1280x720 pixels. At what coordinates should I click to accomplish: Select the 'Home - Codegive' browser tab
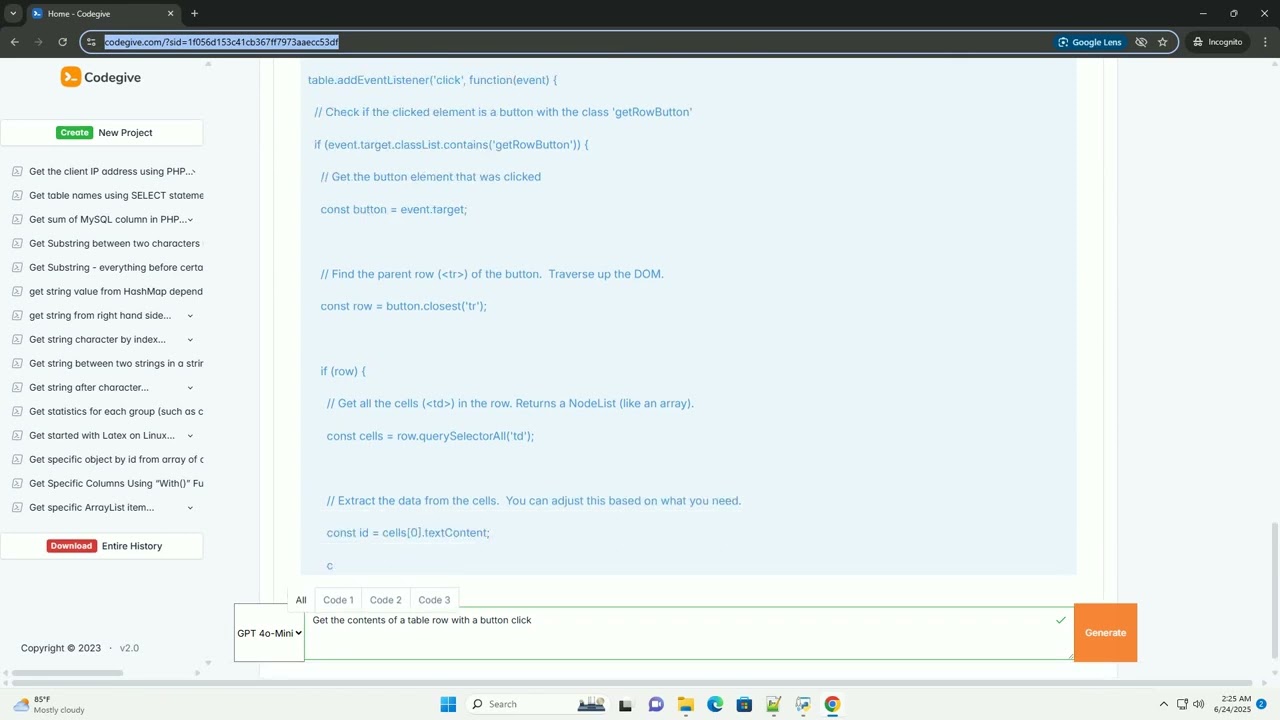click(103, 14)
